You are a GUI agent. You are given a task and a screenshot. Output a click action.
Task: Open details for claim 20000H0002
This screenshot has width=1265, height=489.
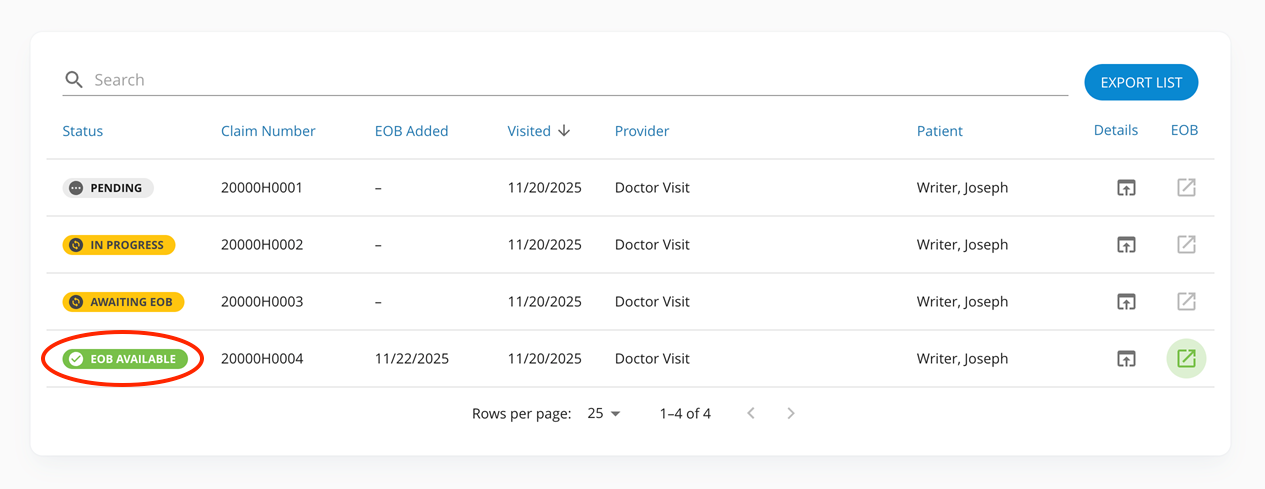(1126, 245)
